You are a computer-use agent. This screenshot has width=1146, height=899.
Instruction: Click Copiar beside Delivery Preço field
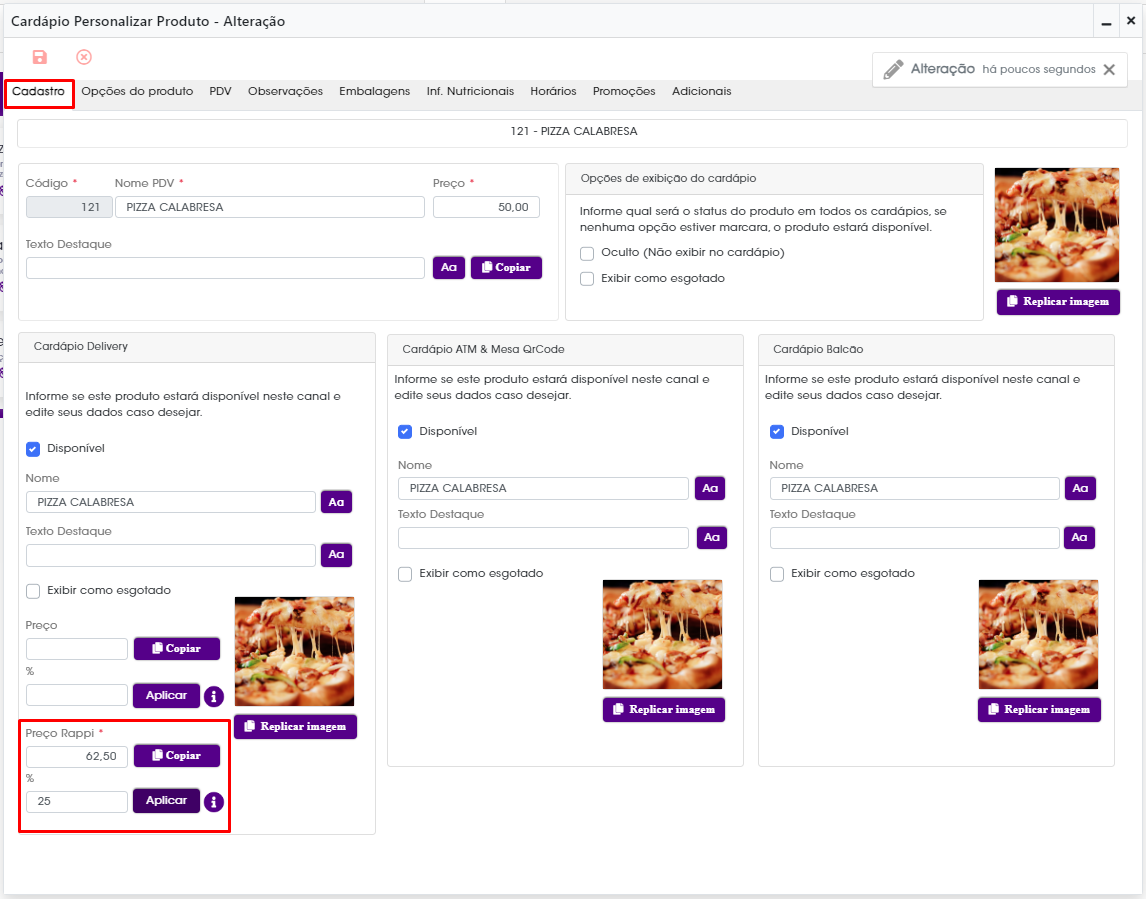pyautogui.click(x=177, y=648)
